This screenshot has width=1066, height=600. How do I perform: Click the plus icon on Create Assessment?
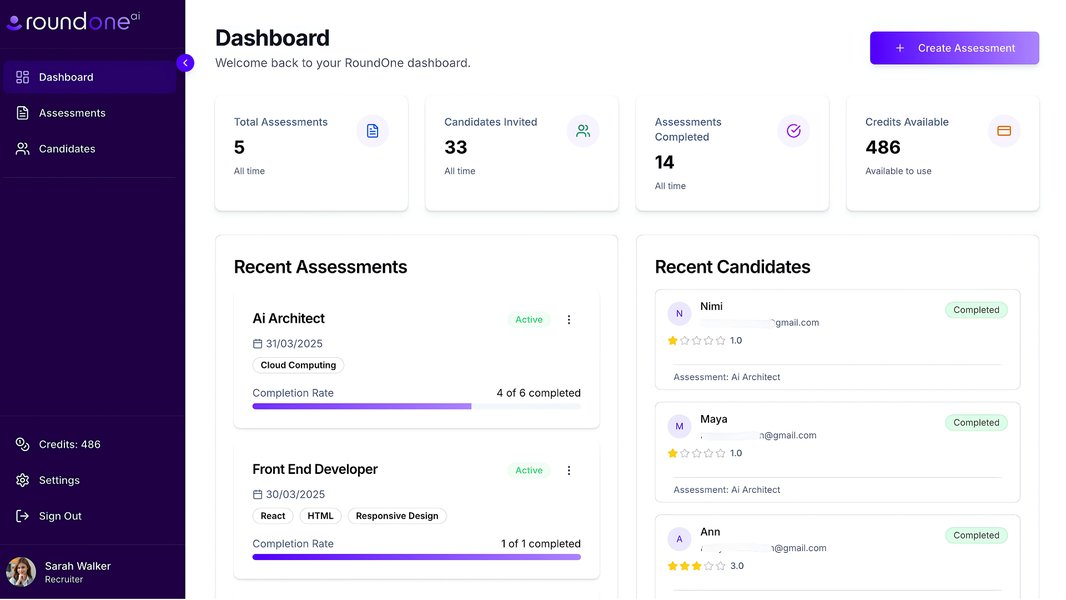(899, 48)
